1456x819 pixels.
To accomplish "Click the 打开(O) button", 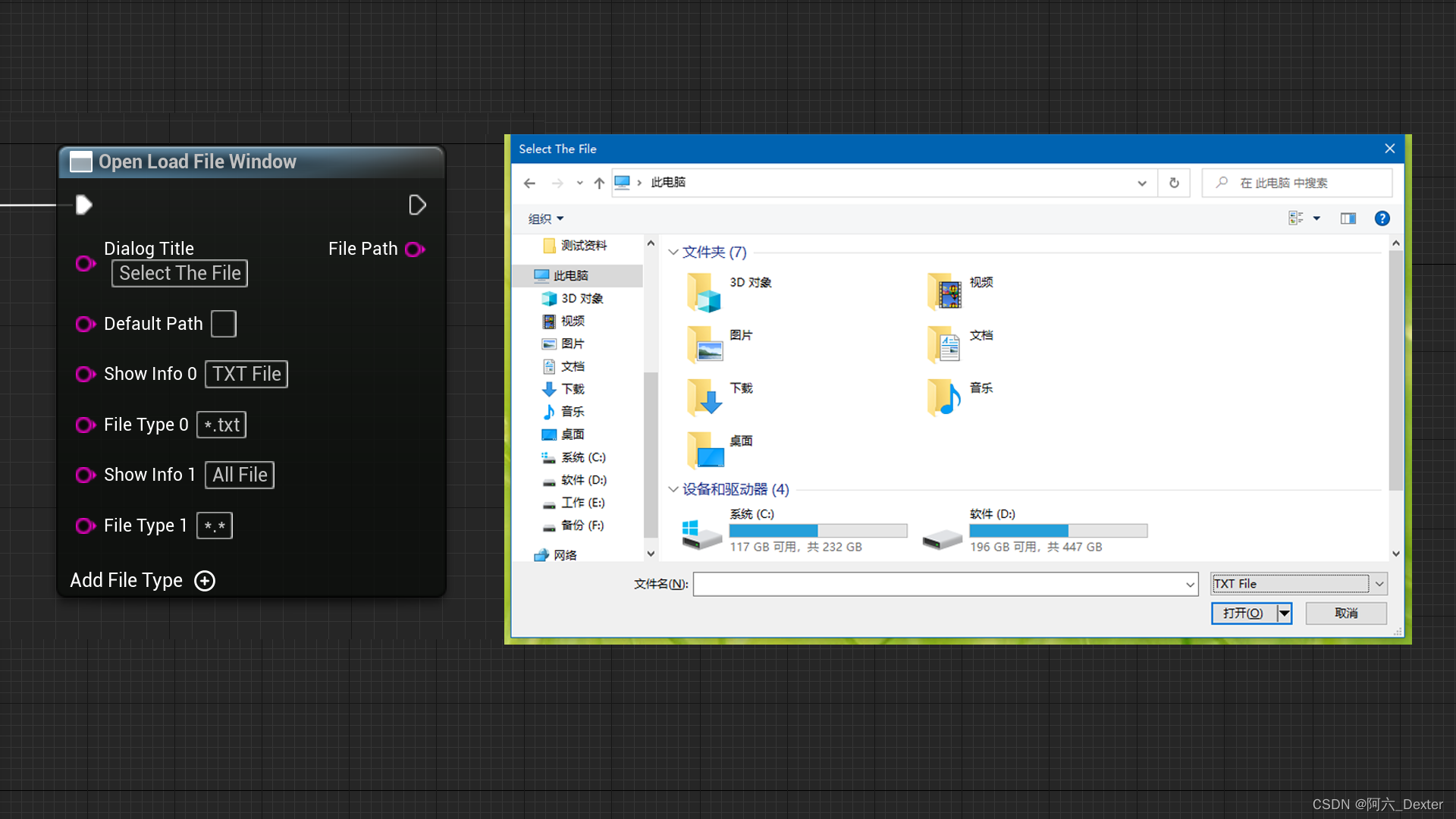I will click(x=1242, y=613).
